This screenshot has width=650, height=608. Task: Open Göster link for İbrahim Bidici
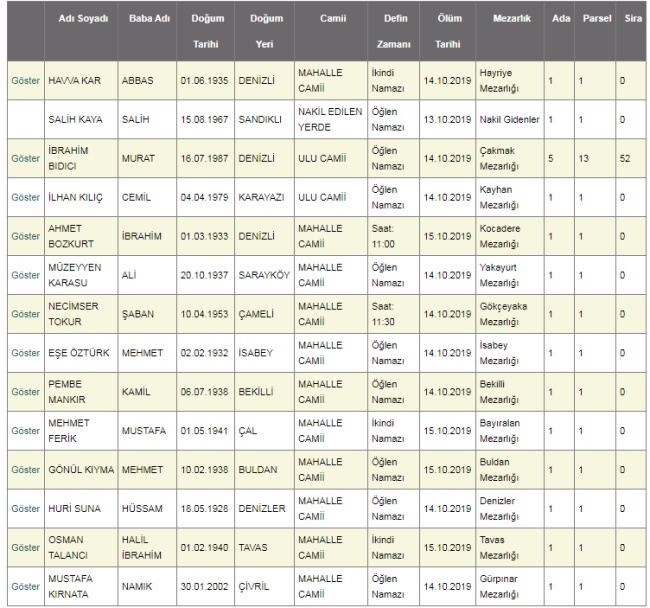(x=25, y=158)
